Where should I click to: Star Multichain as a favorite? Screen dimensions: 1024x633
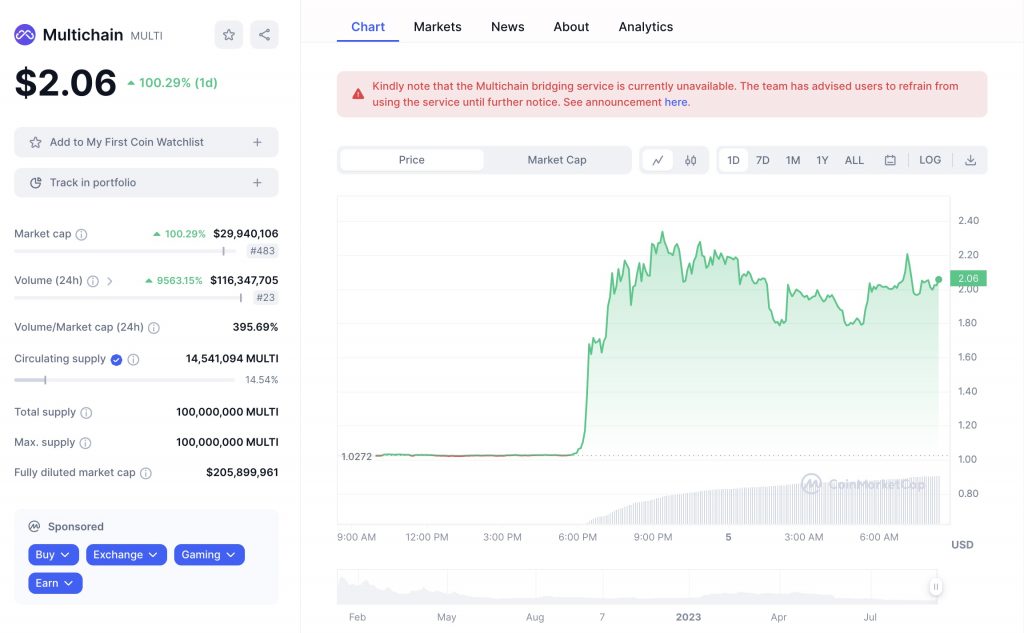click(x=229, y=35)
